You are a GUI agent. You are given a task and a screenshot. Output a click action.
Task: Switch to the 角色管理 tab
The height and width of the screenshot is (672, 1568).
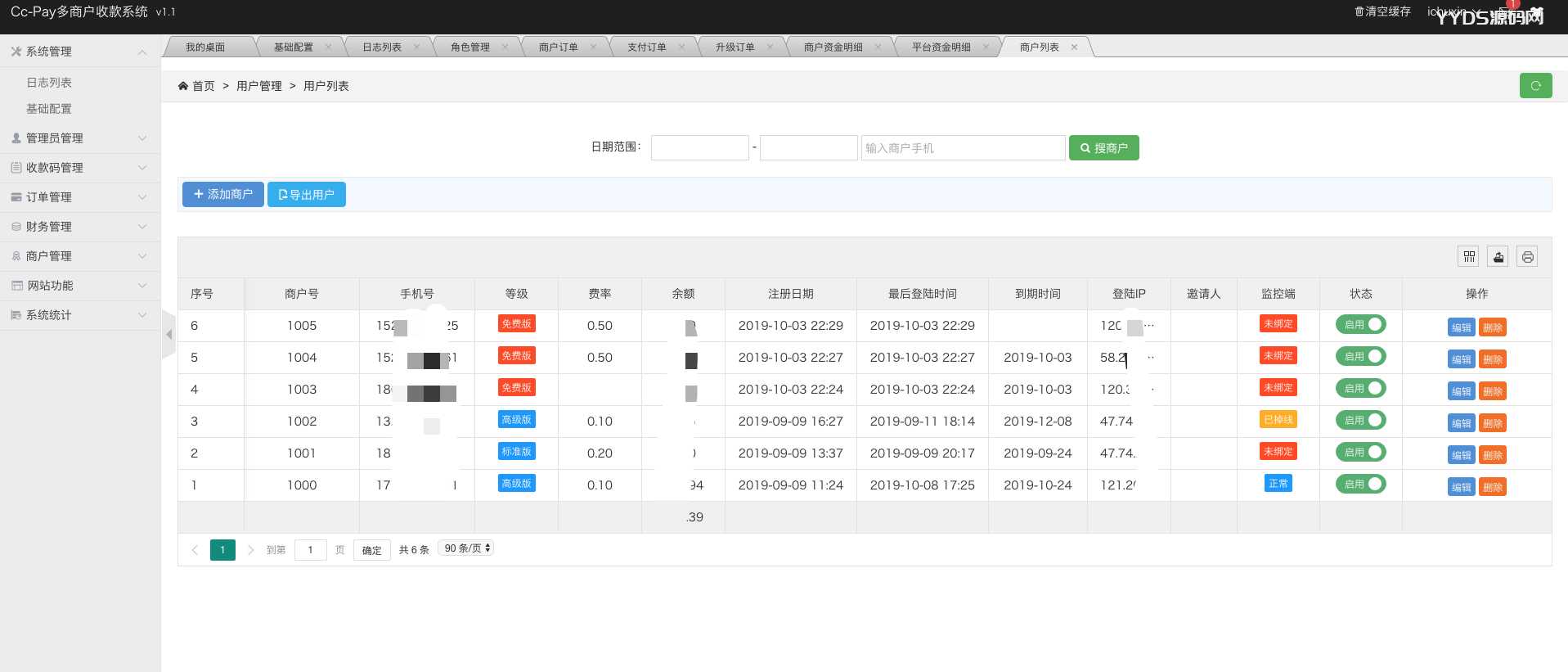pyautogui.click(x=470, y=47)
